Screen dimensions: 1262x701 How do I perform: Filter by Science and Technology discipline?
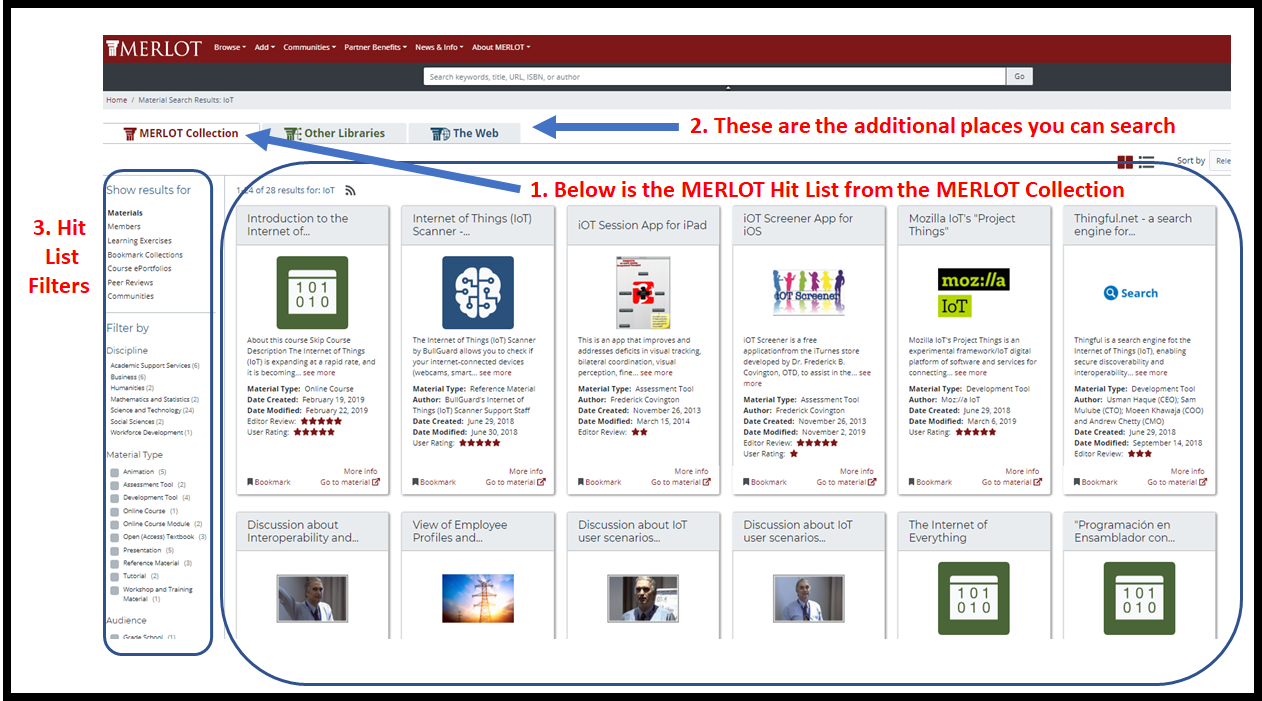(151, 410)
